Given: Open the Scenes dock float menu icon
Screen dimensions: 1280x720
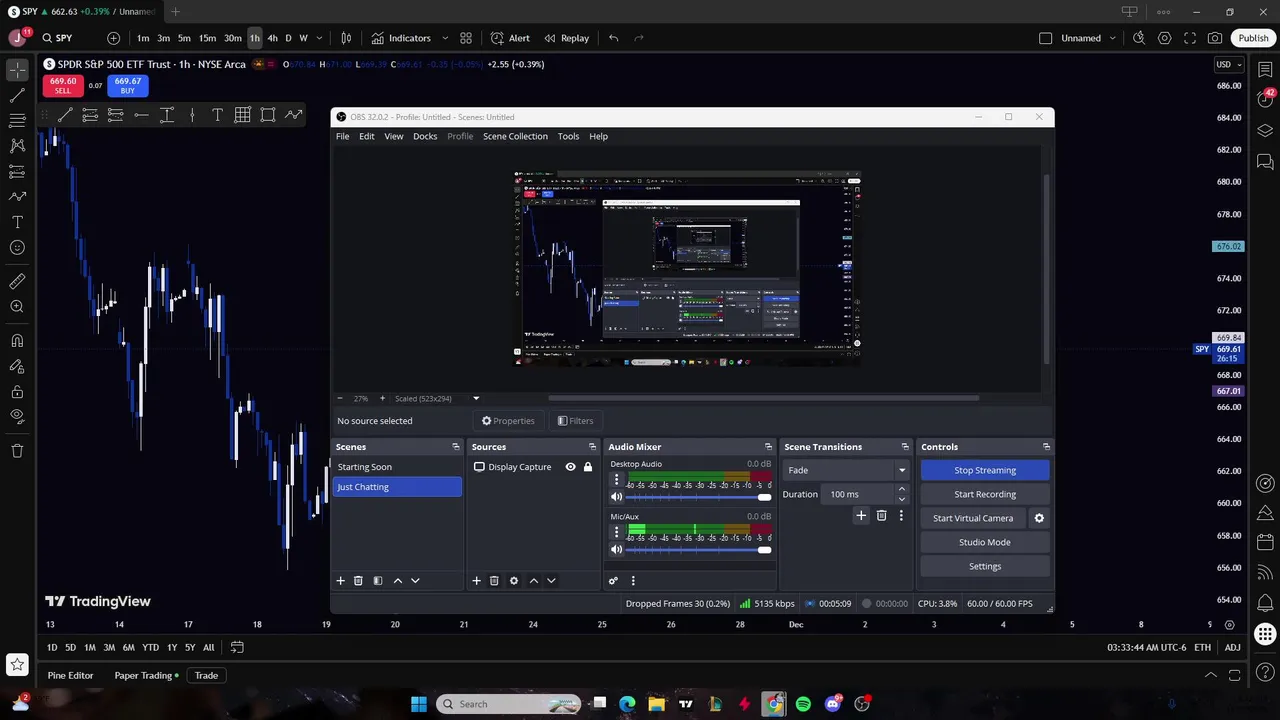Looking at the screenshot, I should pos(456,447).
